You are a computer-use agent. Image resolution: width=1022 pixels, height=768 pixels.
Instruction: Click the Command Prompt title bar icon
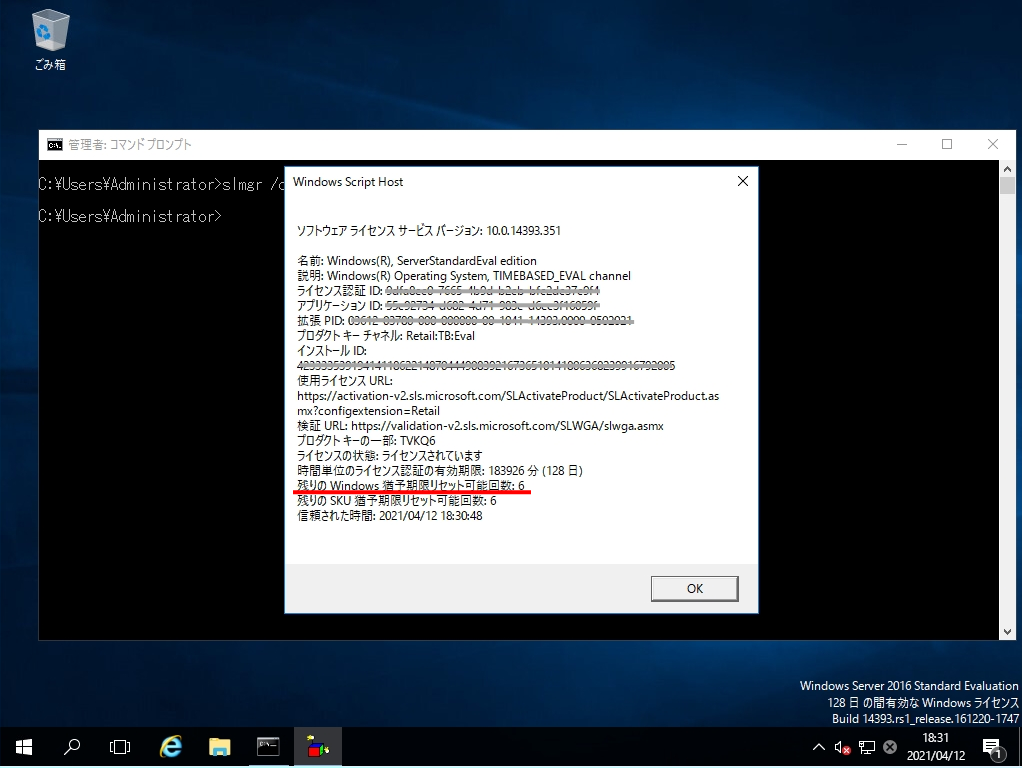pyautogui.click(x=55, y=145)
